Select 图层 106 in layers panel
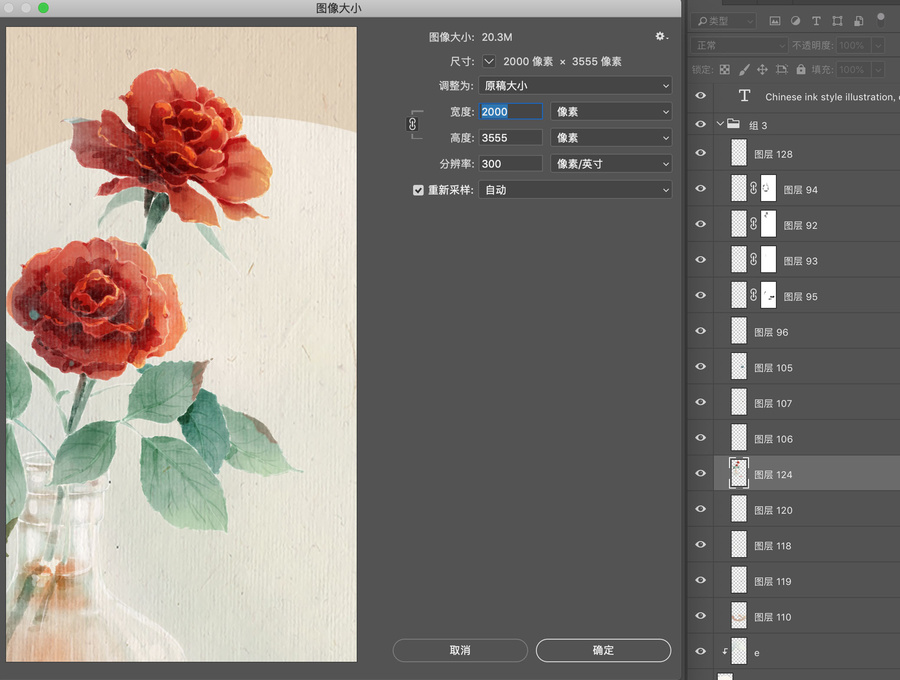Viewport: 900px width, 680px height. click(x=806, y=438)
